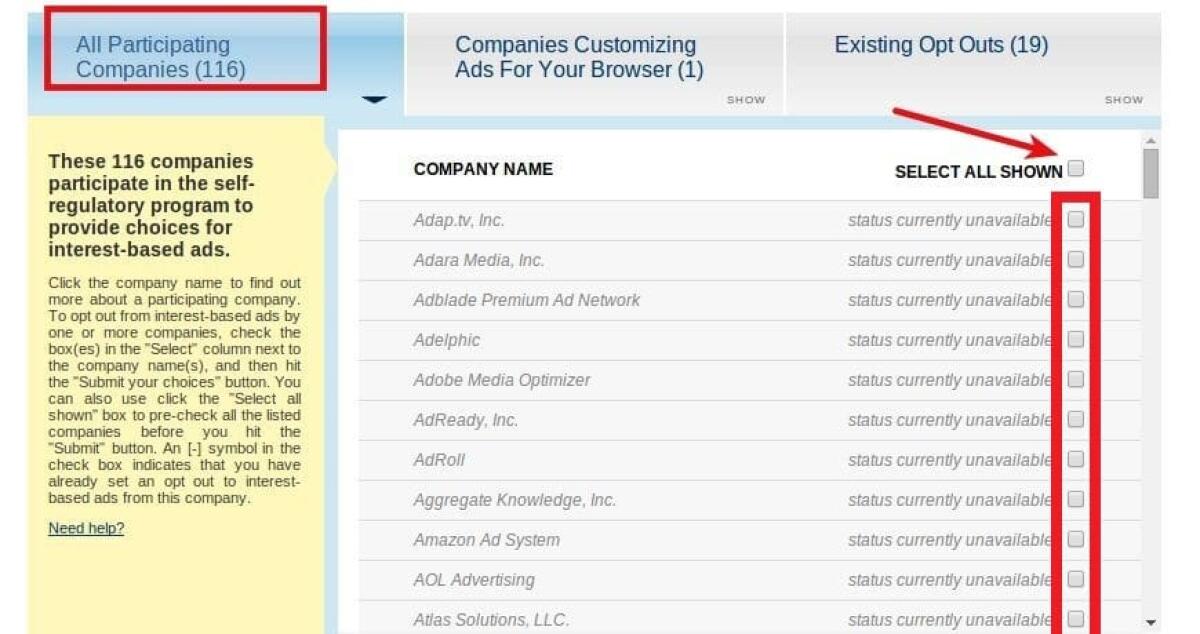Select Adobe Media Optimizer's opt-out checkbox

1075,379
